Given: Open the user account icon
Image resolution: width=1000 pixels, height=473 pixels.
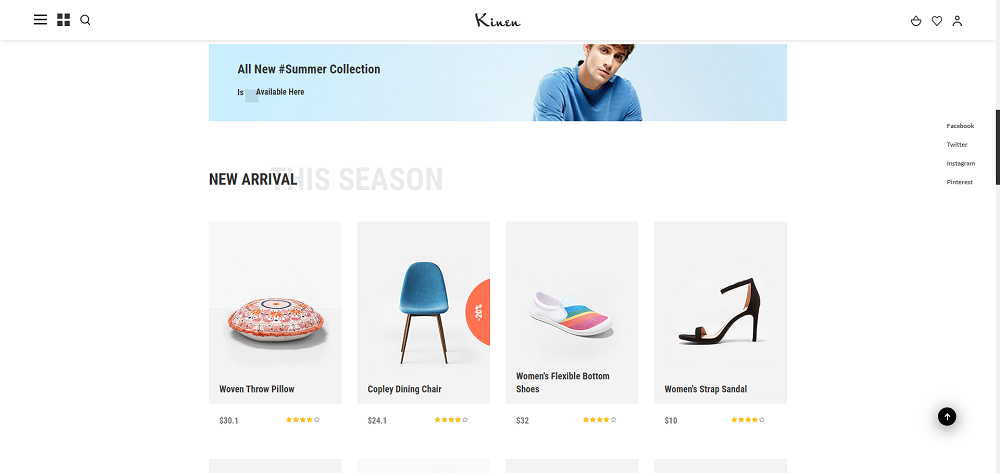Looking at the screenshot, I should click(957, 20).
